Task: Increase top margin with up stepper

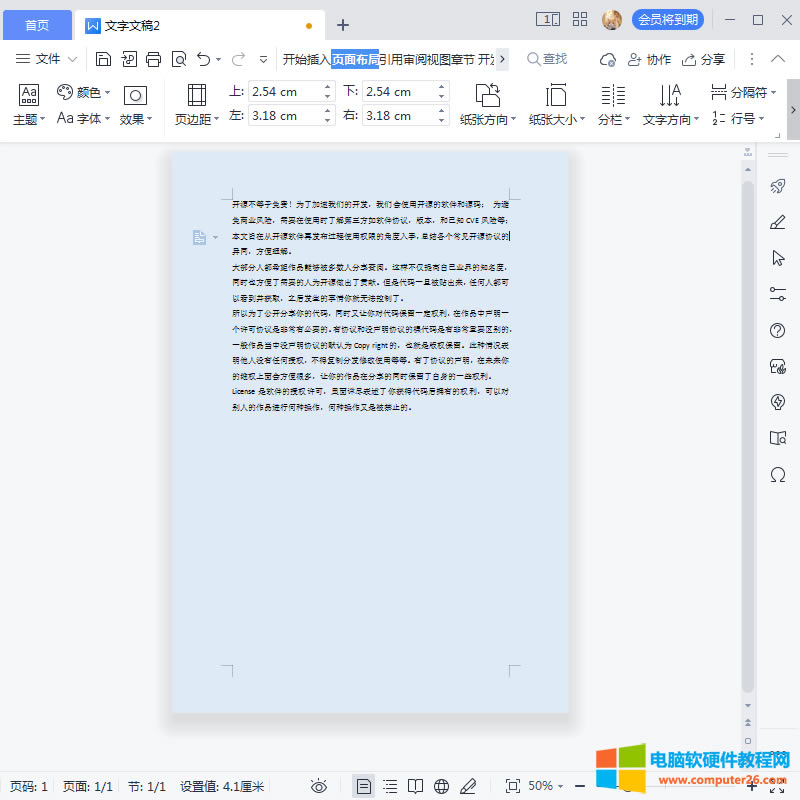Action: tap(327, 87)
